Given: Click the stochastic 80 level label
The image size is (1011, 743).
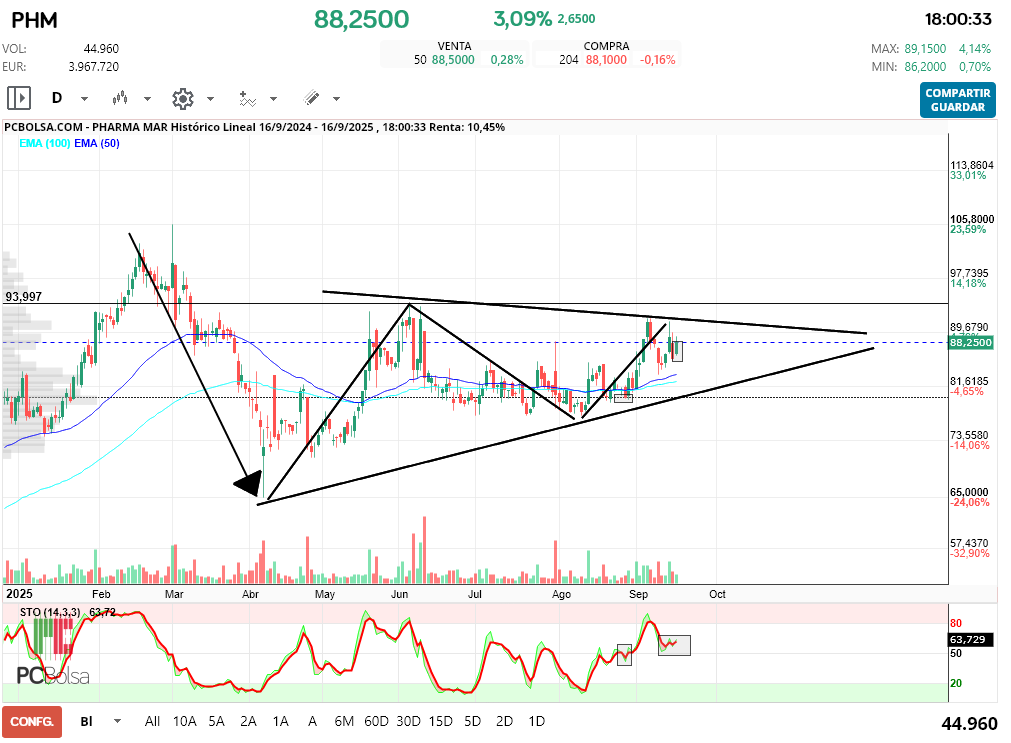Looking at the screenshot, I should tap(956, 623).
